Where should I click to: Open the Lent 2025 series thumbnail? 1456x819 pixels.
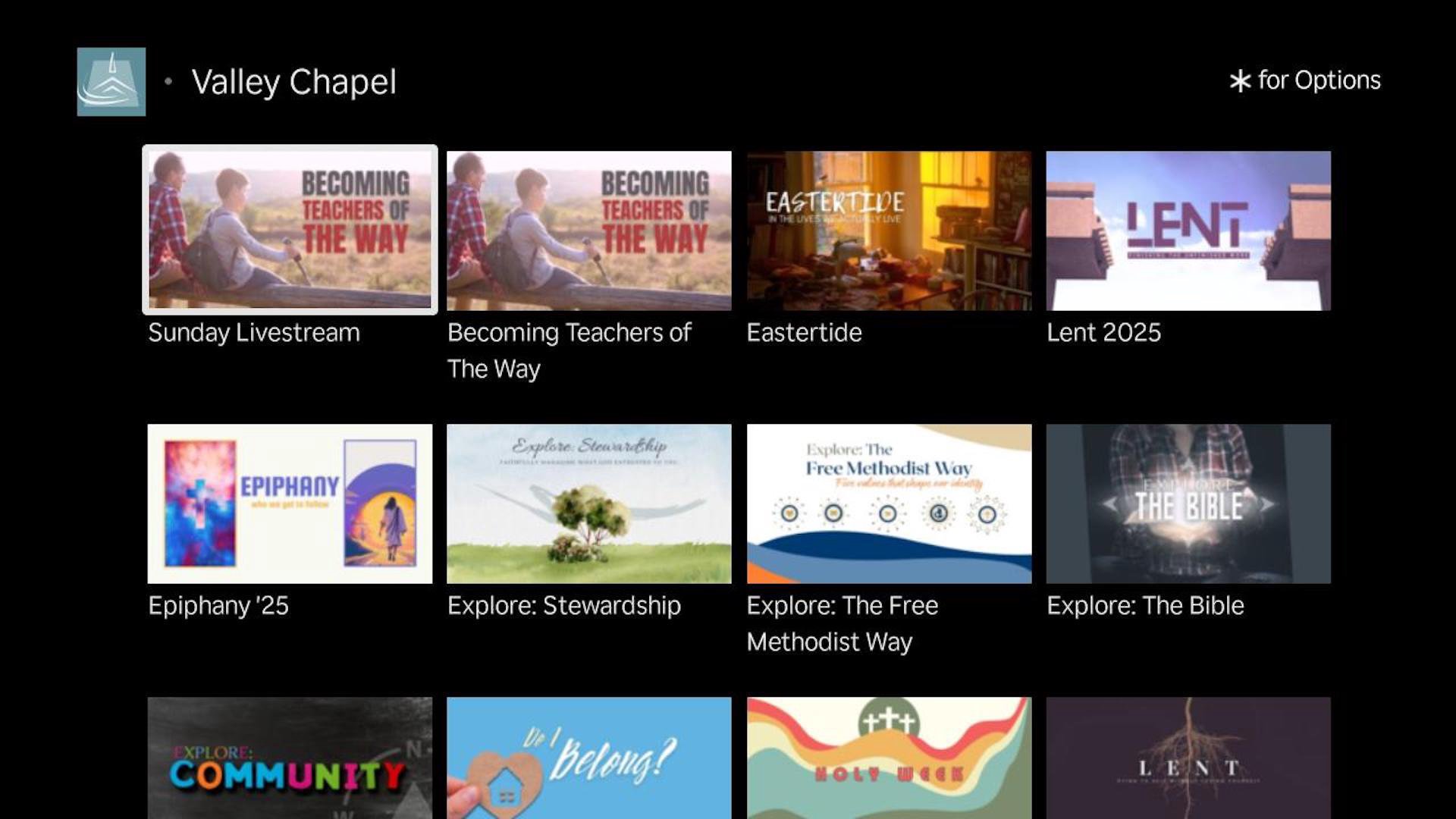[1188, 231]
